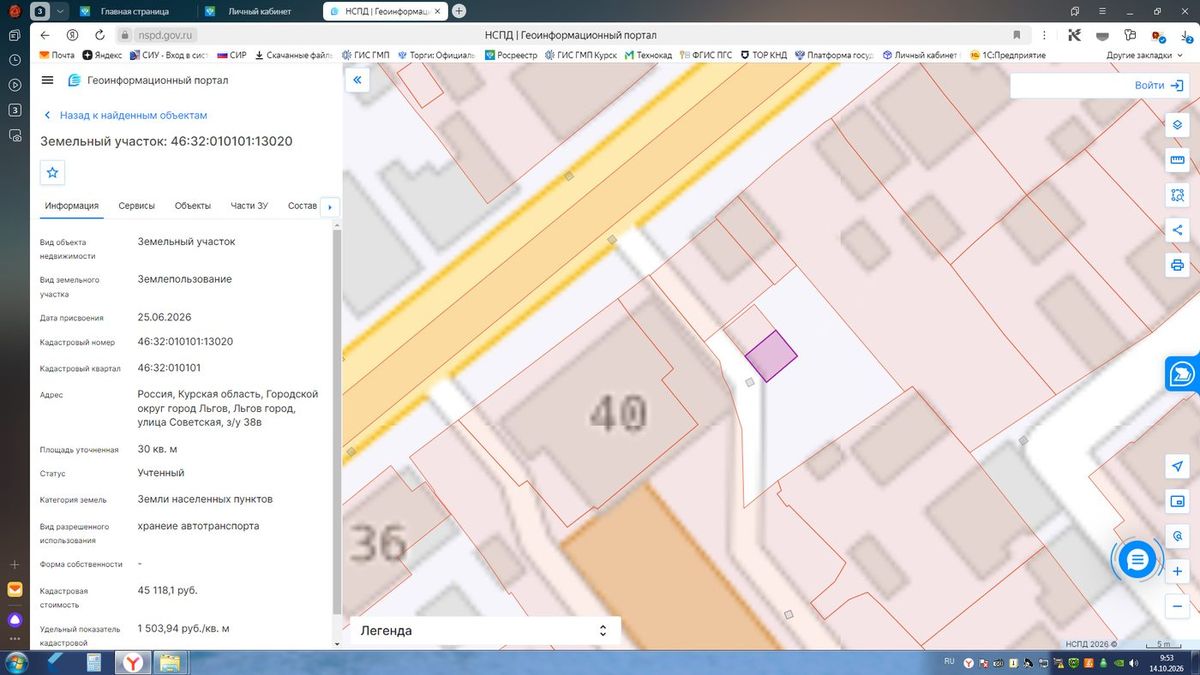The width and height of the screenshot is (1200, 675).
Task: Open Yandex Browser from the taskbar
Action: 131,662
